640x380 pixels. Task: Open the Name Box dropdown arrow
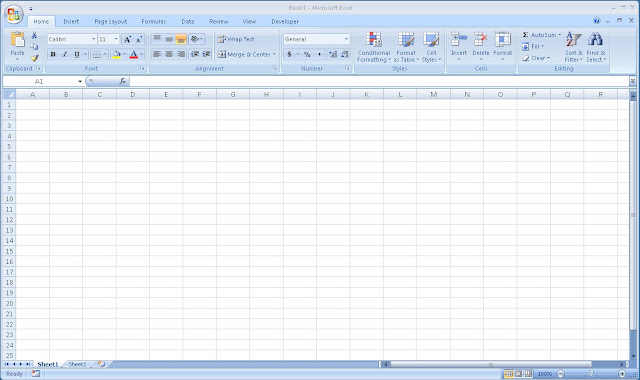coord(80,82)
